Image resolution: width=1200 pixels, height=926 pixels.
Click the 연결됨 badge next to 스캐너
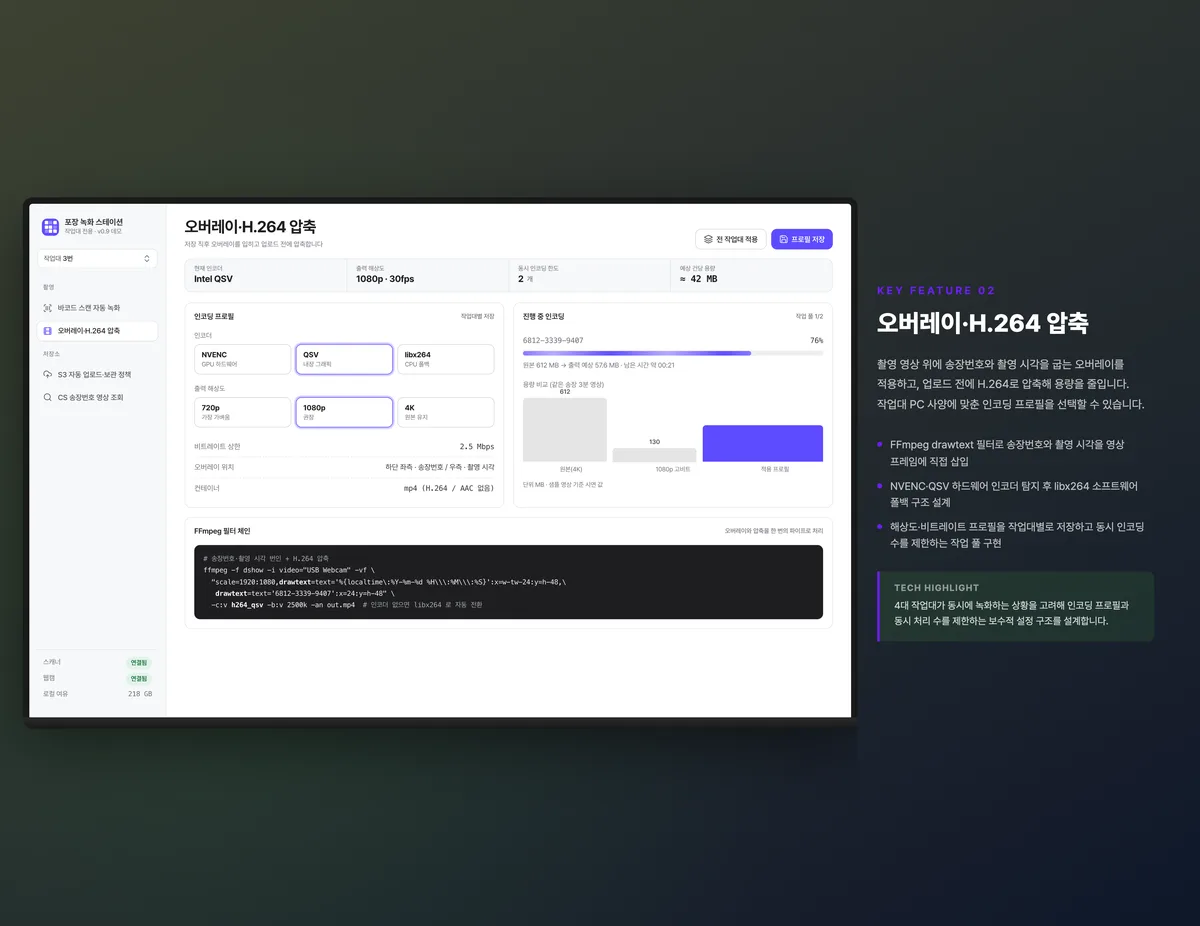coord(139,663)
